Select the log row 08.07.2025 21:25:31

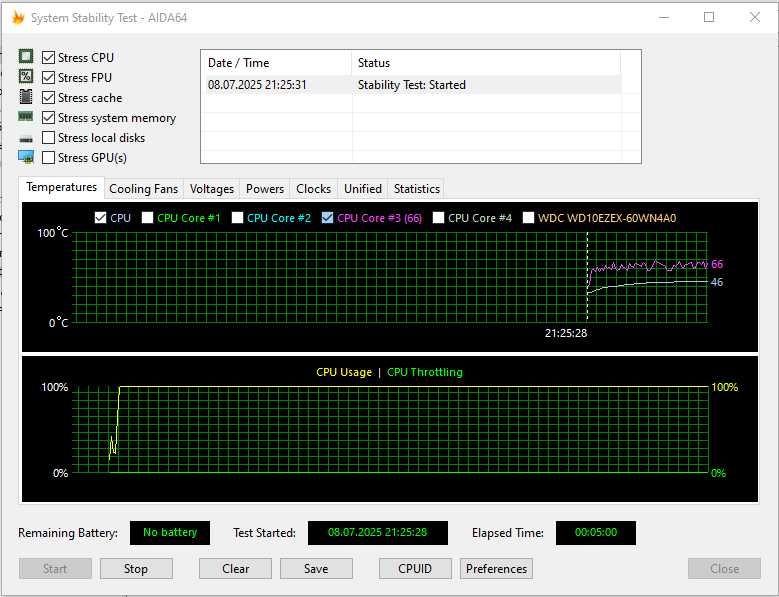pos(411,85)
